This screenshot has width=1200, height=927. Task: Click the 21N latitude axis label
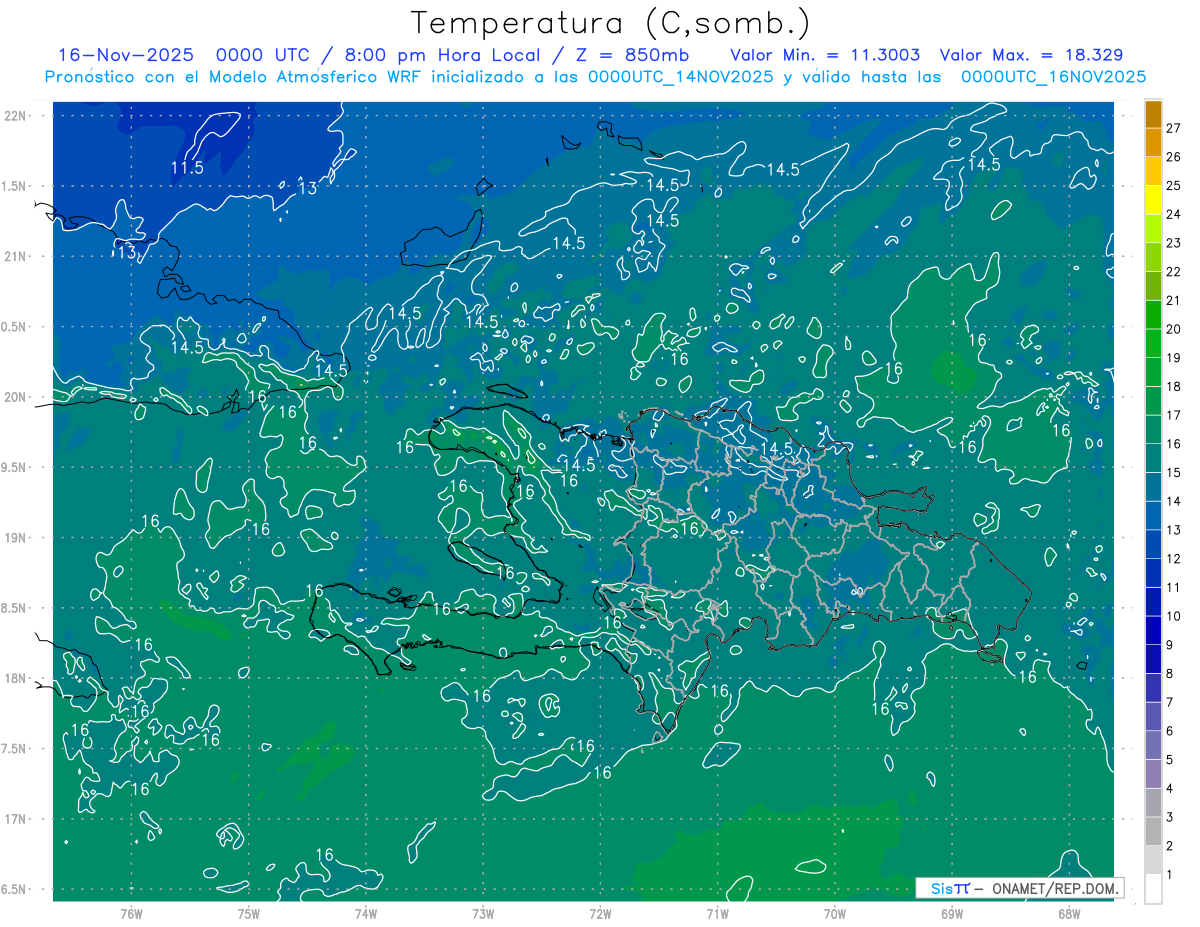pyautogui.click(x=16, y=256)
